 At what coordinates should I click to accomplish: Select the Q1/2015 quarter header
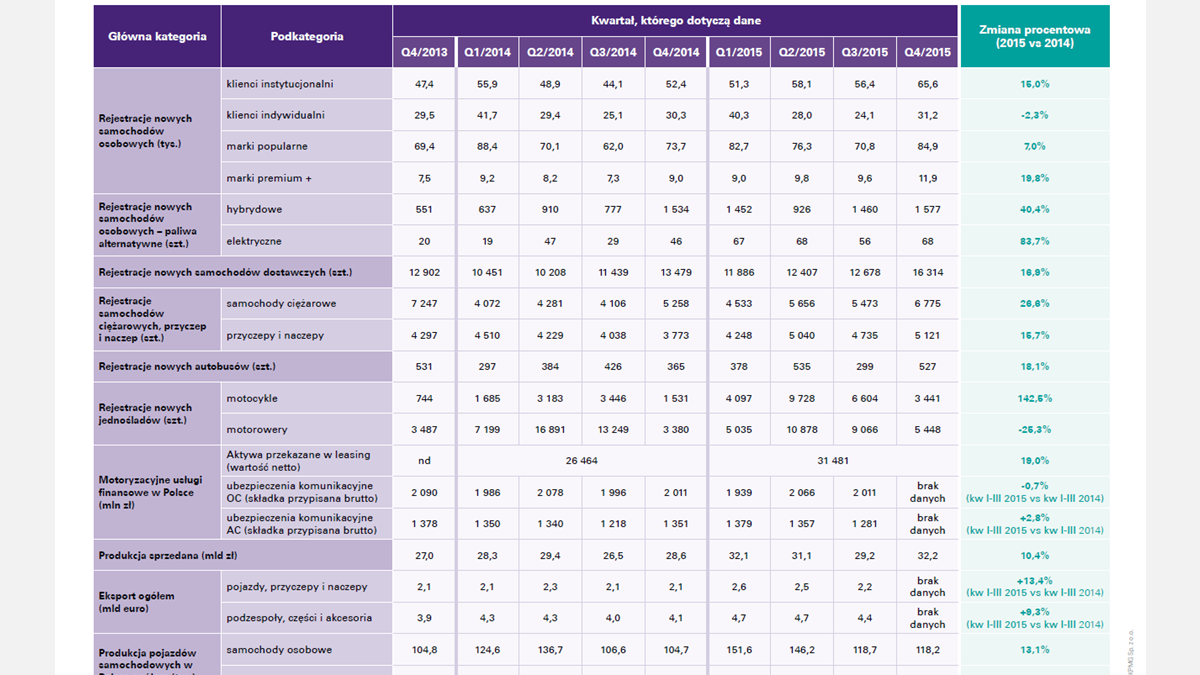[739, 52]
